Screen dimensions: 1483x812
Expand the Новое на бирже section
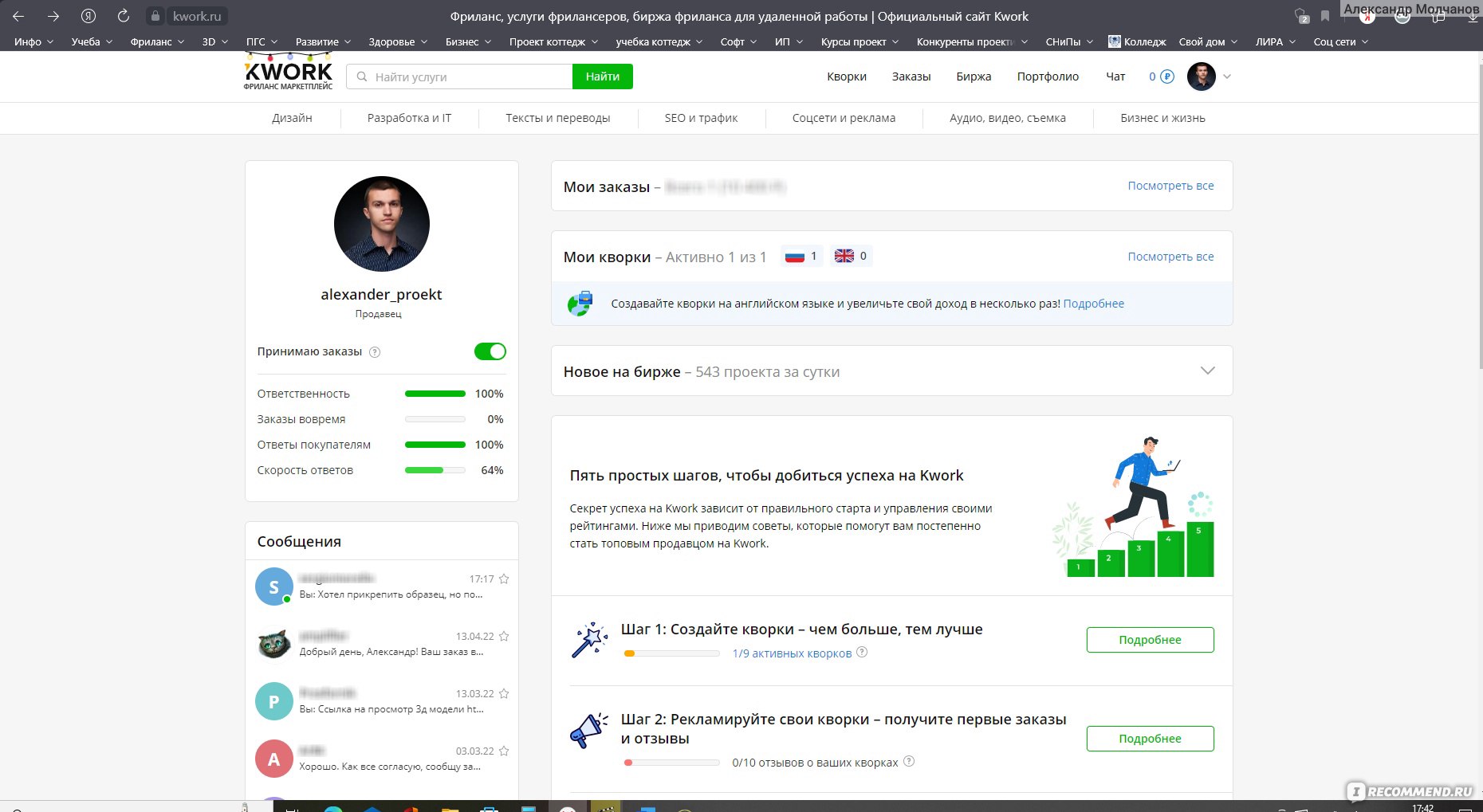coord(1207,371)
